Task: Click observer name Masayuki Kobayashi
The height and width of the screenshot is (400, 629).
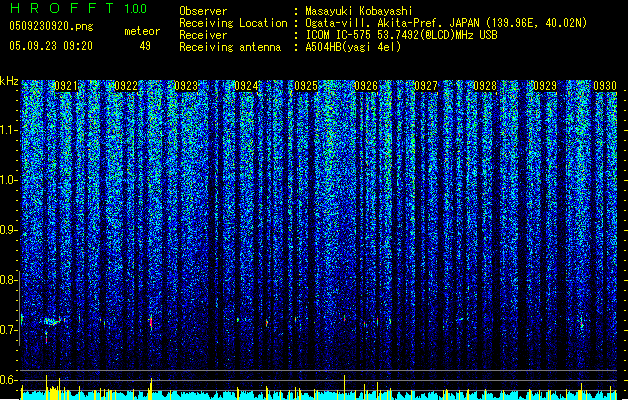Action: (359, 11)
